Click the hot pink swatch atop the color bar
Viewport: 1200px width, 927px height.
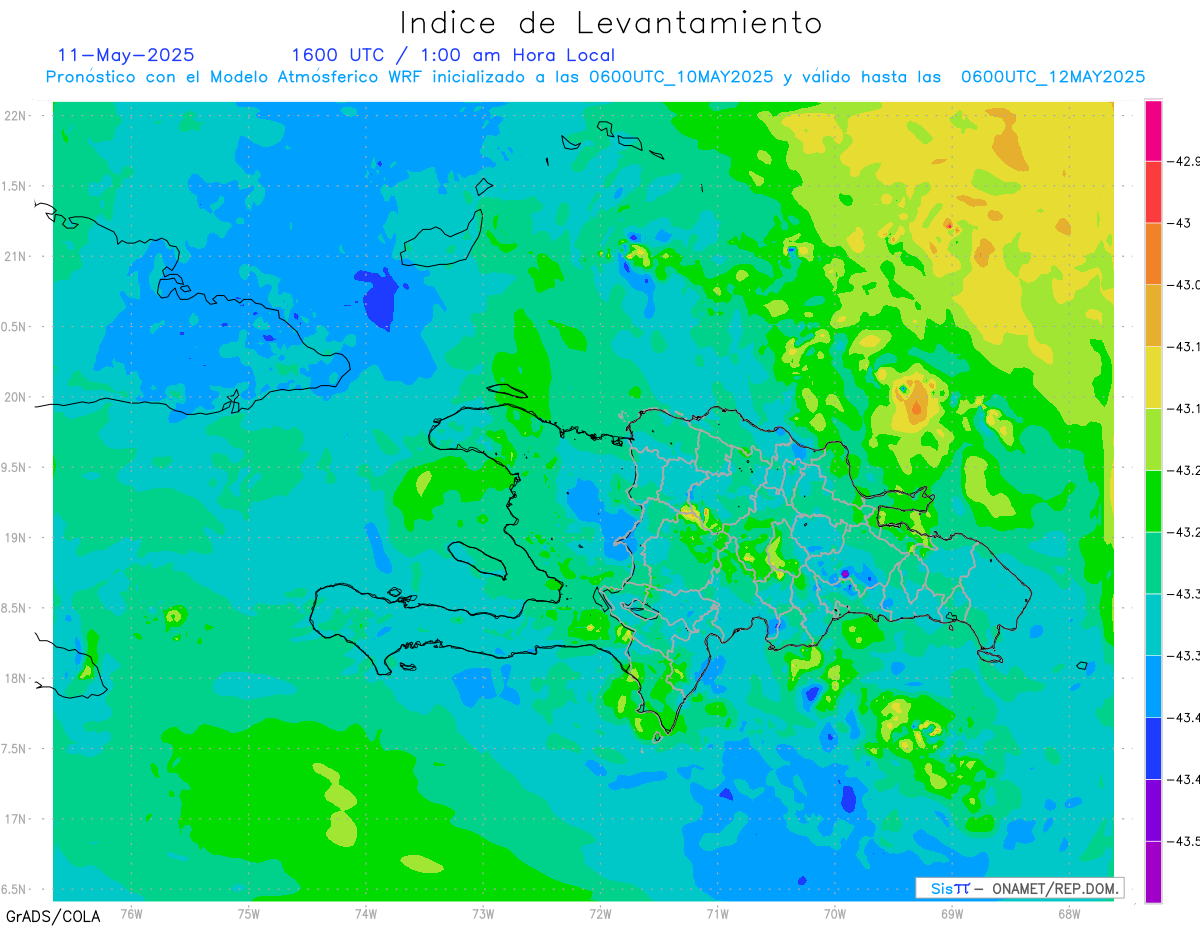tap(1153, 130)
